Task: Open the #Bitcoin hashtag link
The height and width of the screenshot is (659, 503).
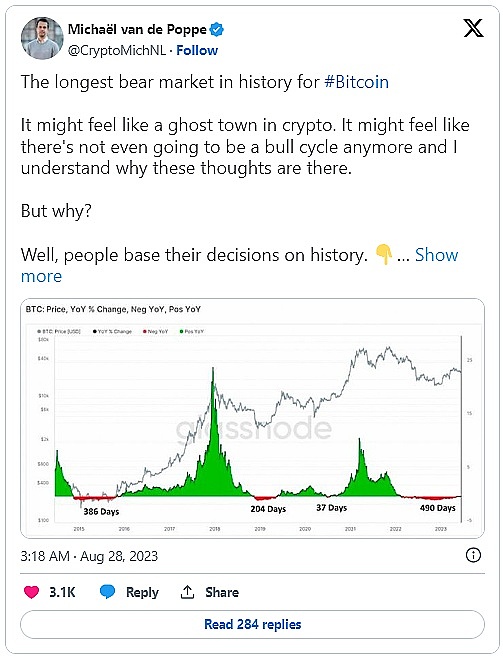Action: [356, 82]
